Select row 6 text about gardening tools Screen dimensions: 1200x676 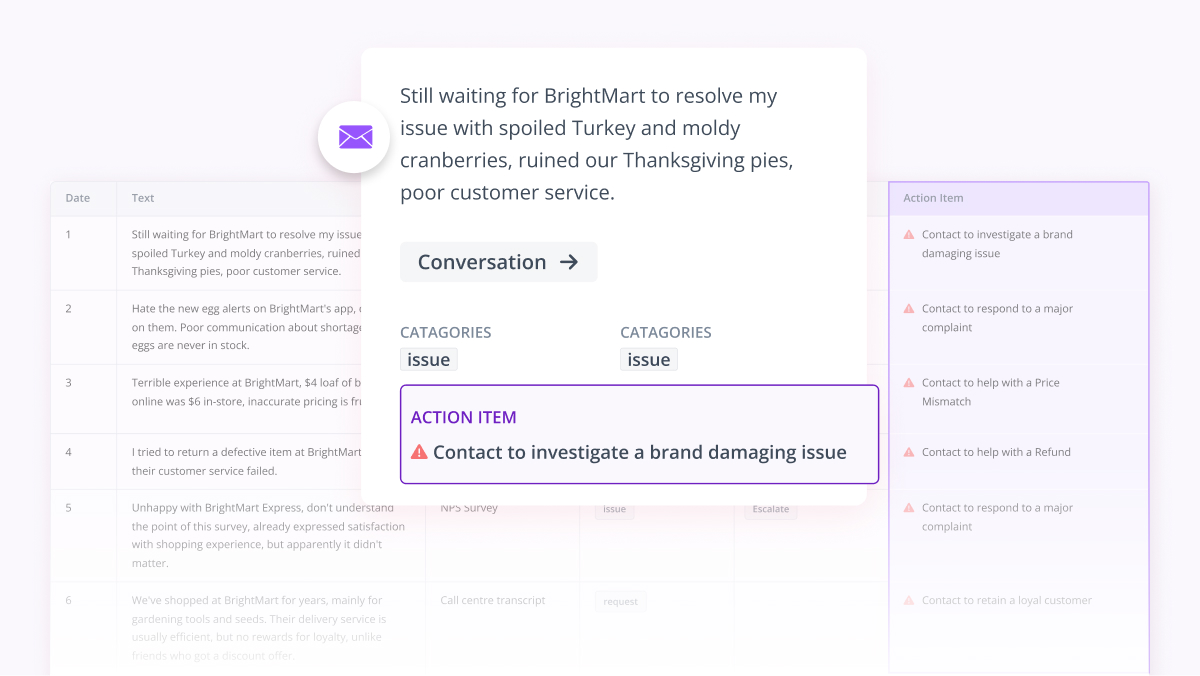point(259,628)
